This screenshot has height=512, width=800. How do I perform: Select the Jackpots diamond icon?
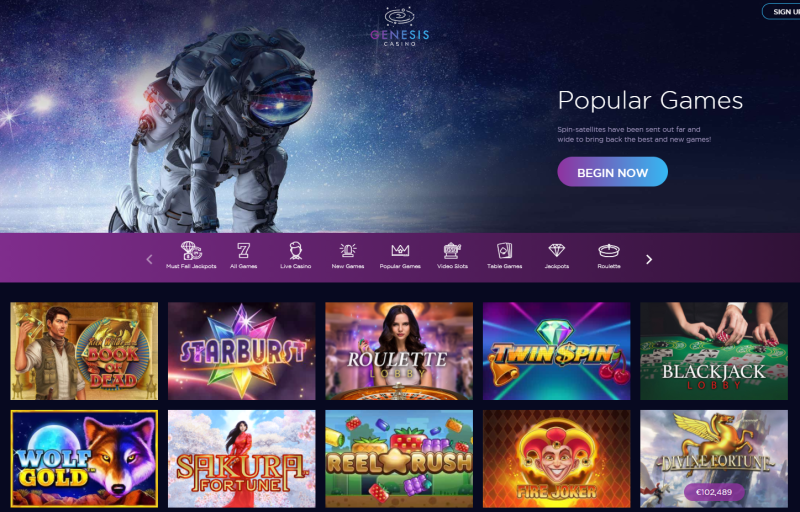(x=557, y=250)
